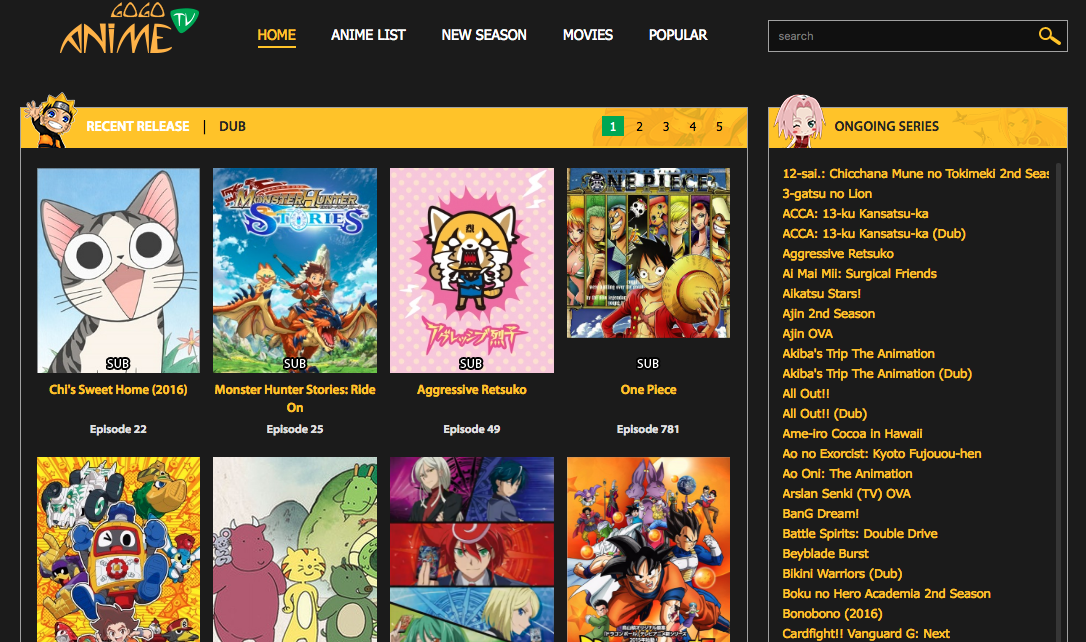
Task: Open the Movies menu item
Action: pos(587,35)
